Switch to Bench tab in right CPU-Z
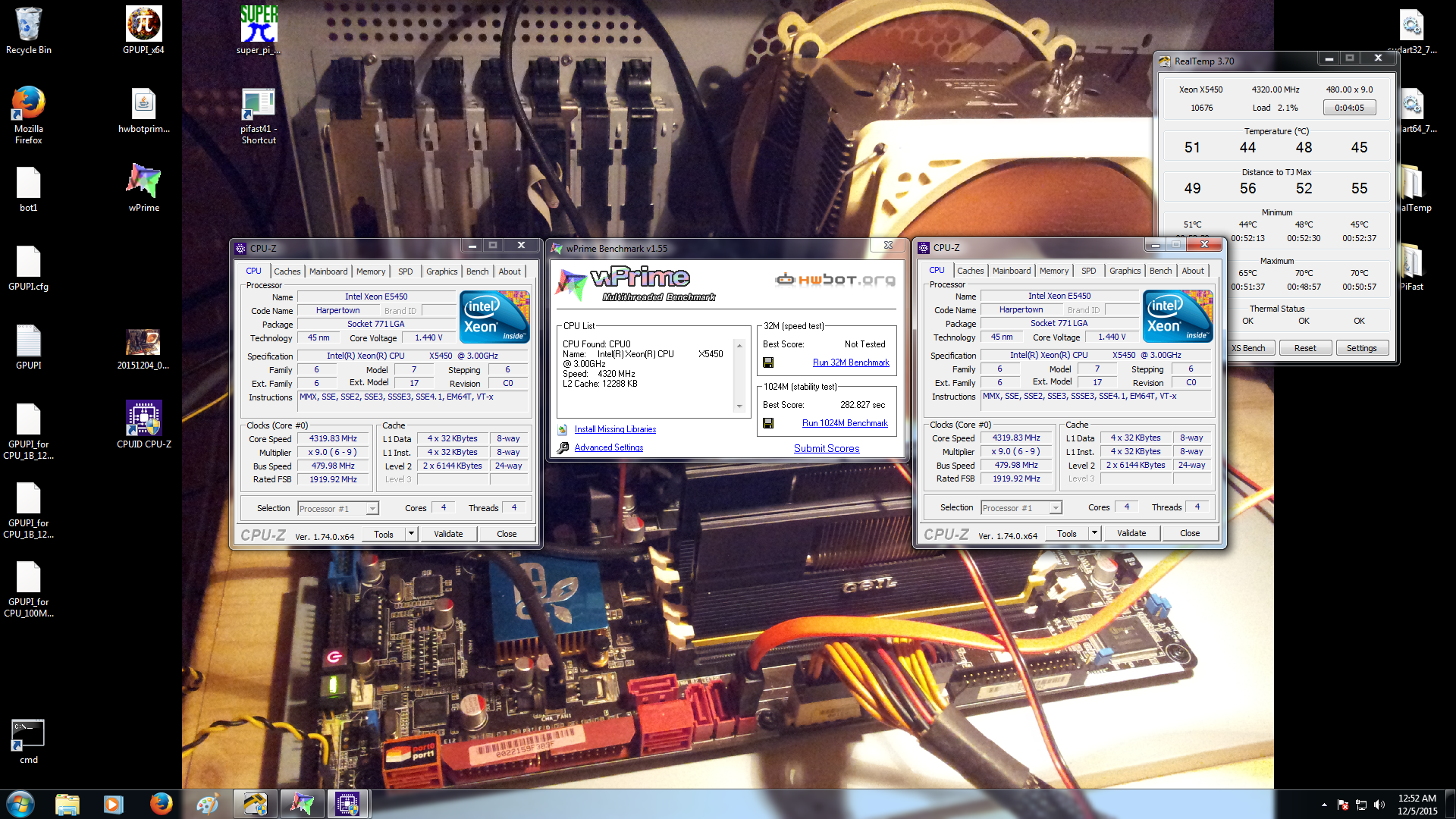 [x=1161, y=271]
